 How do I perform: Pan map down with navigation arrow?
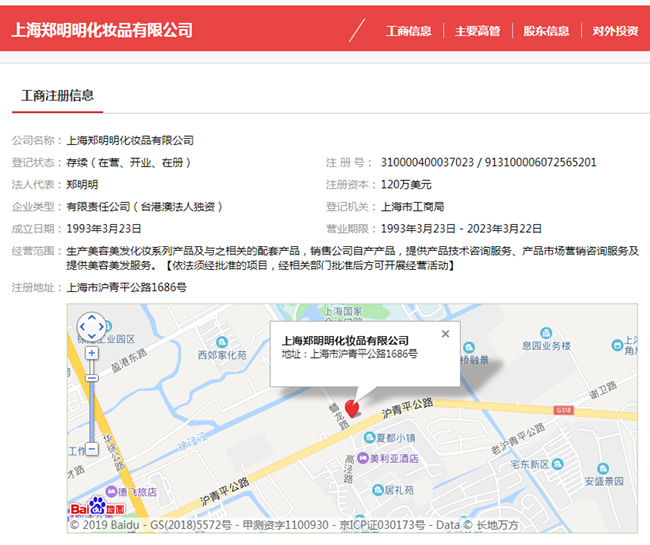(x=92, y=336)
